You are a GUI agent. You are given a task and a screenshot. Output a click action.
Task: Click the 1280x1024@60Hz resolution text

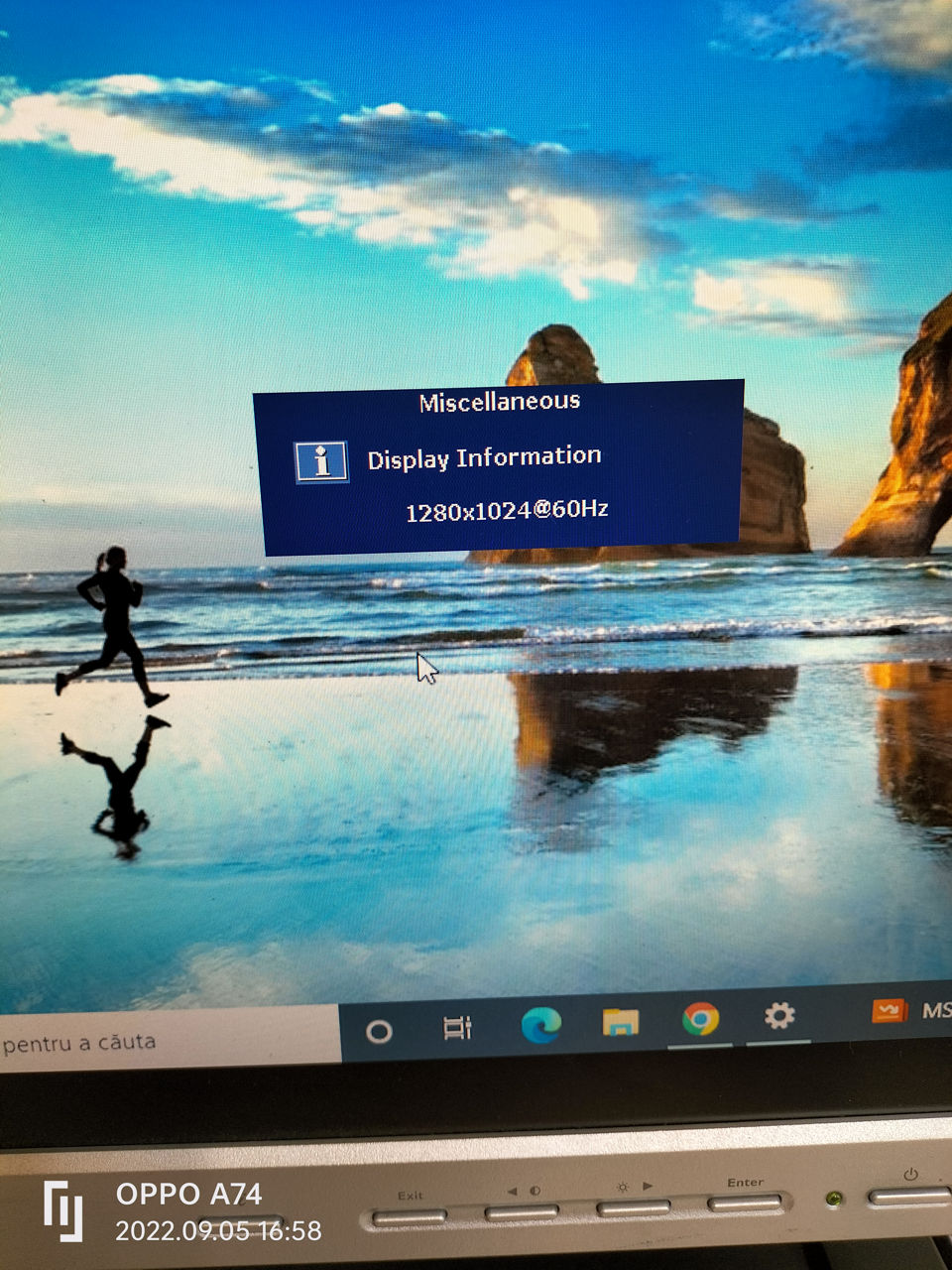(507, 511)
